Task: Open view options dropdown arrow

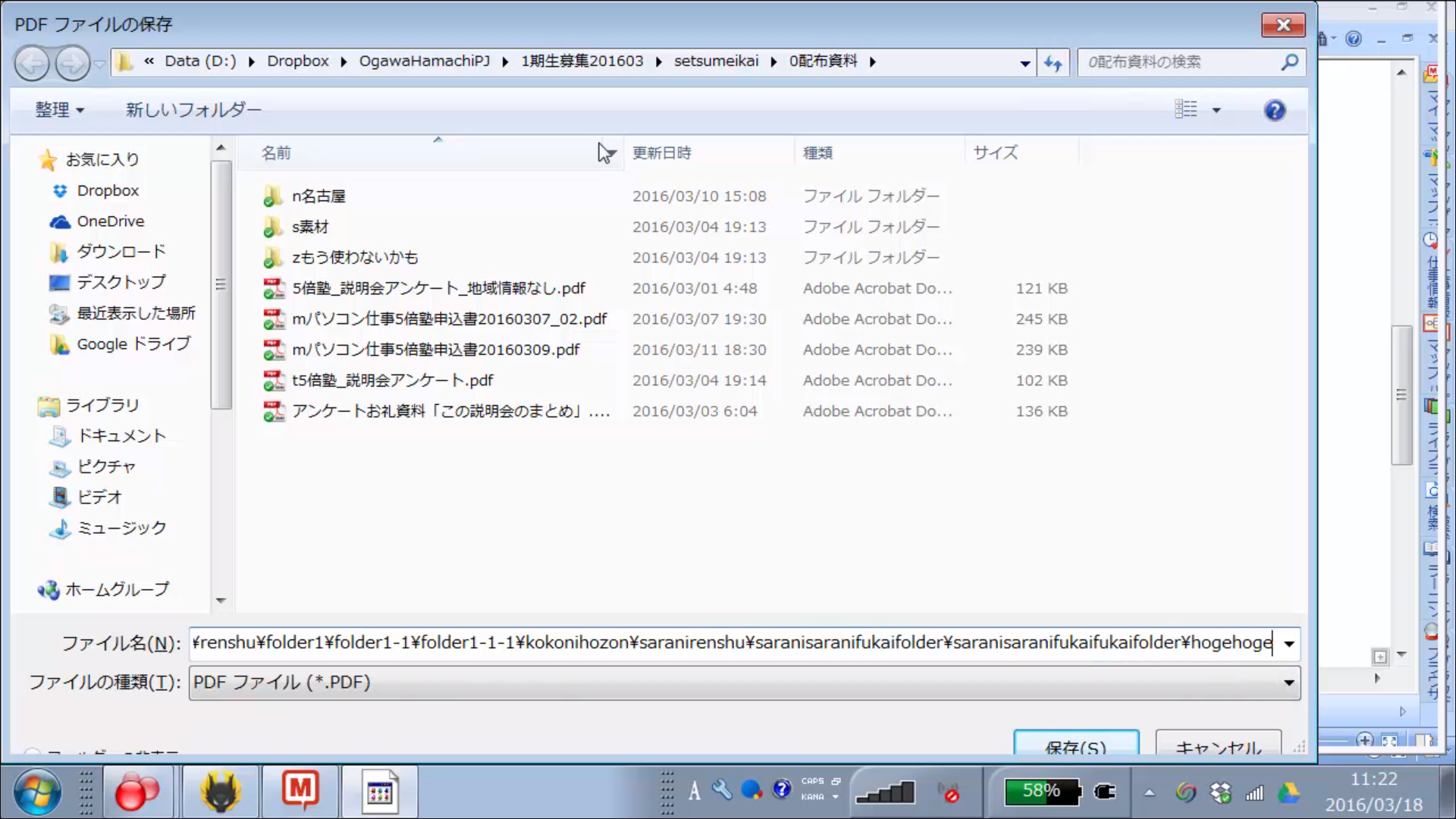Action: coord(1216,111)
